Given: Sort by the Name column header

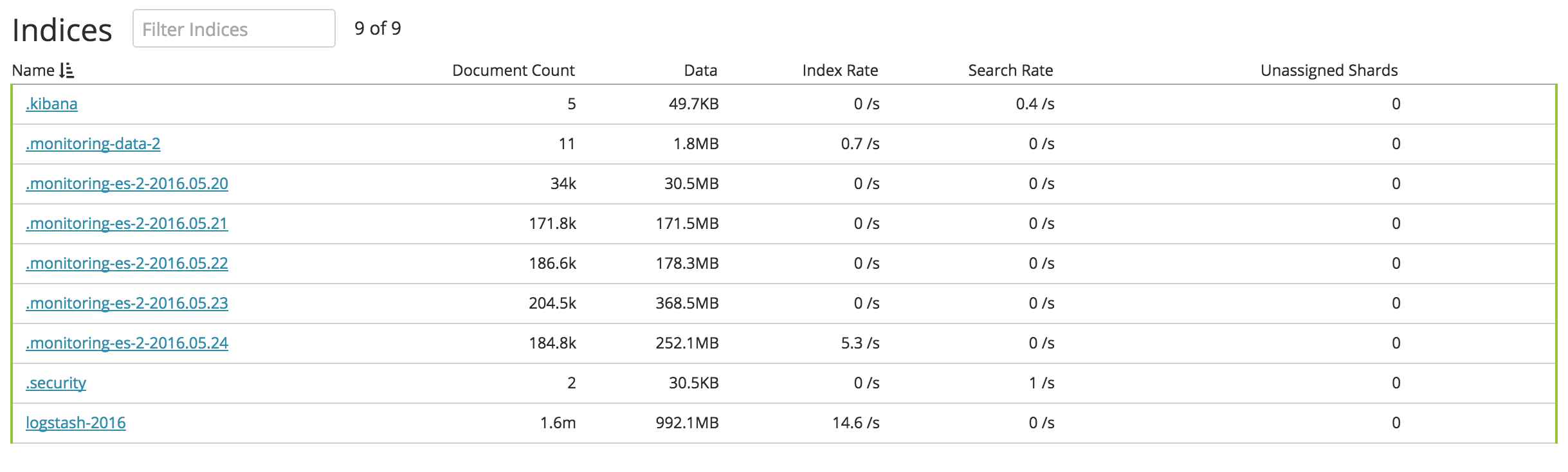Looking at the screenshot, I should (33, 71).
